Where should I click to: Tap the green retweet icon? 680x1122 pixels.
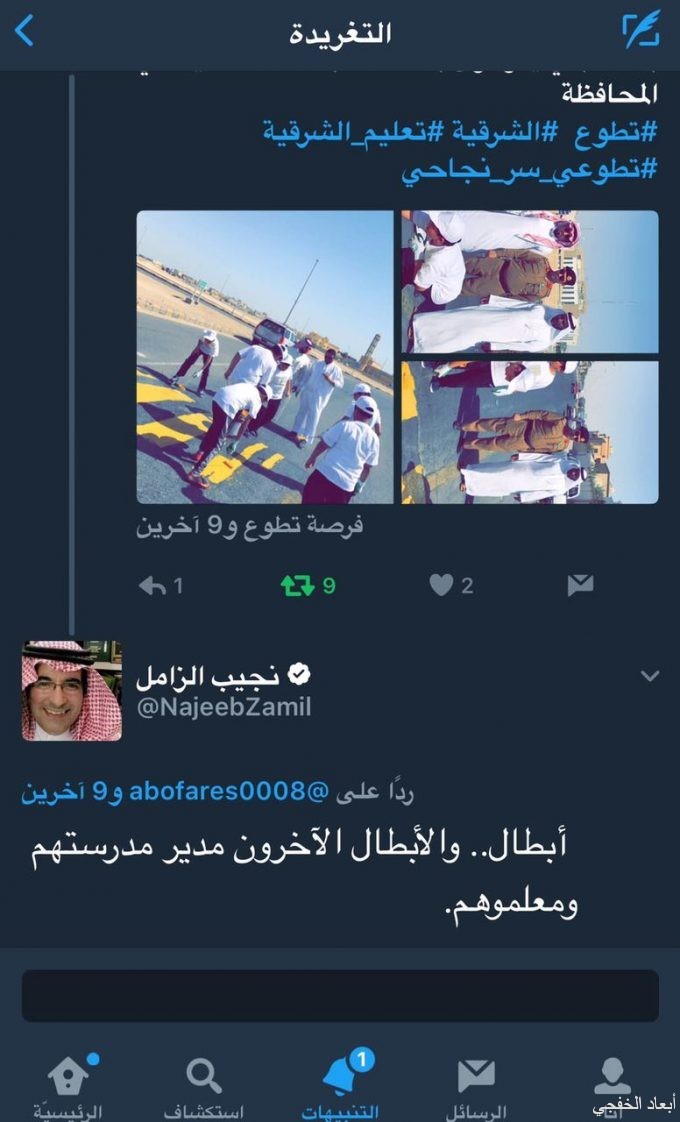click(298, 586)
